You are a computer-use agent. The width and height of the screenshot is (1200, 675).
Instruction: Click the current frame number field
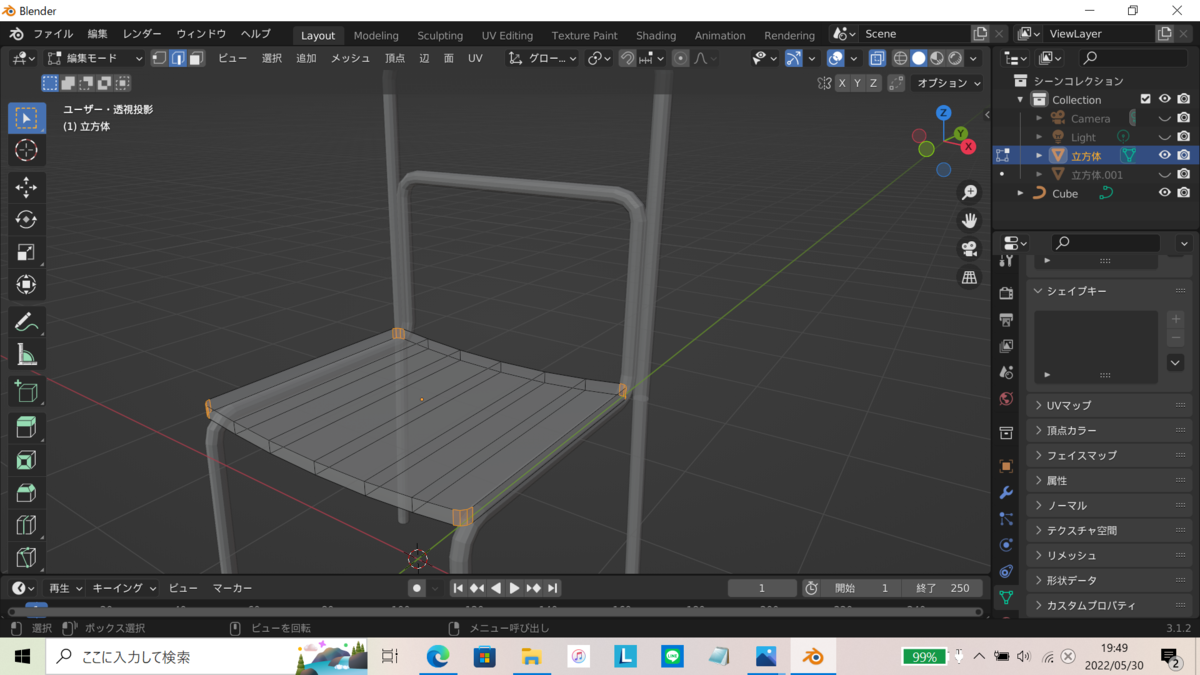tap(762, 588)
